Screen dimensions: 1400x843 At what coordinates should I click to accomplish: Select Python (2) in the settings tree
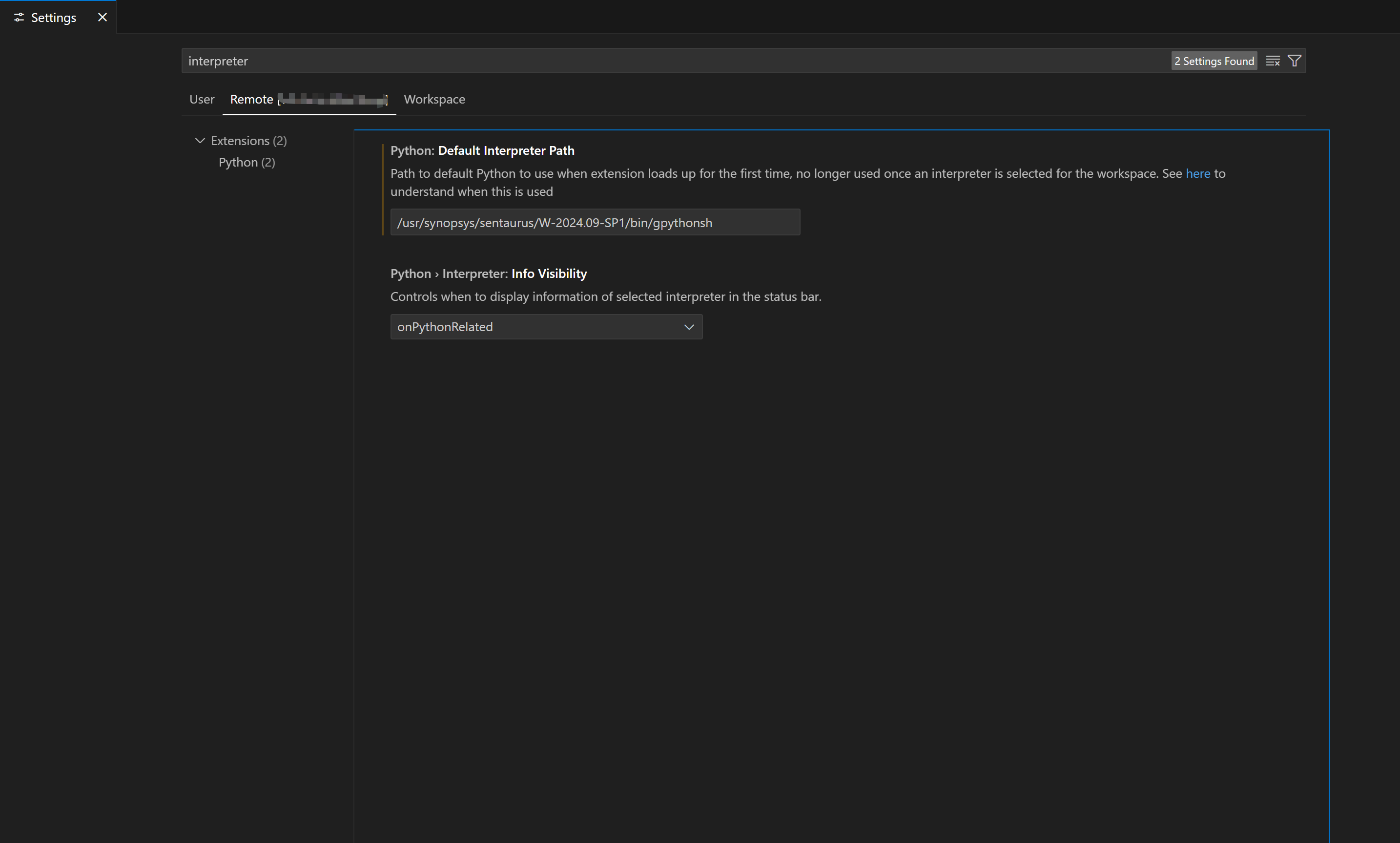247,162
